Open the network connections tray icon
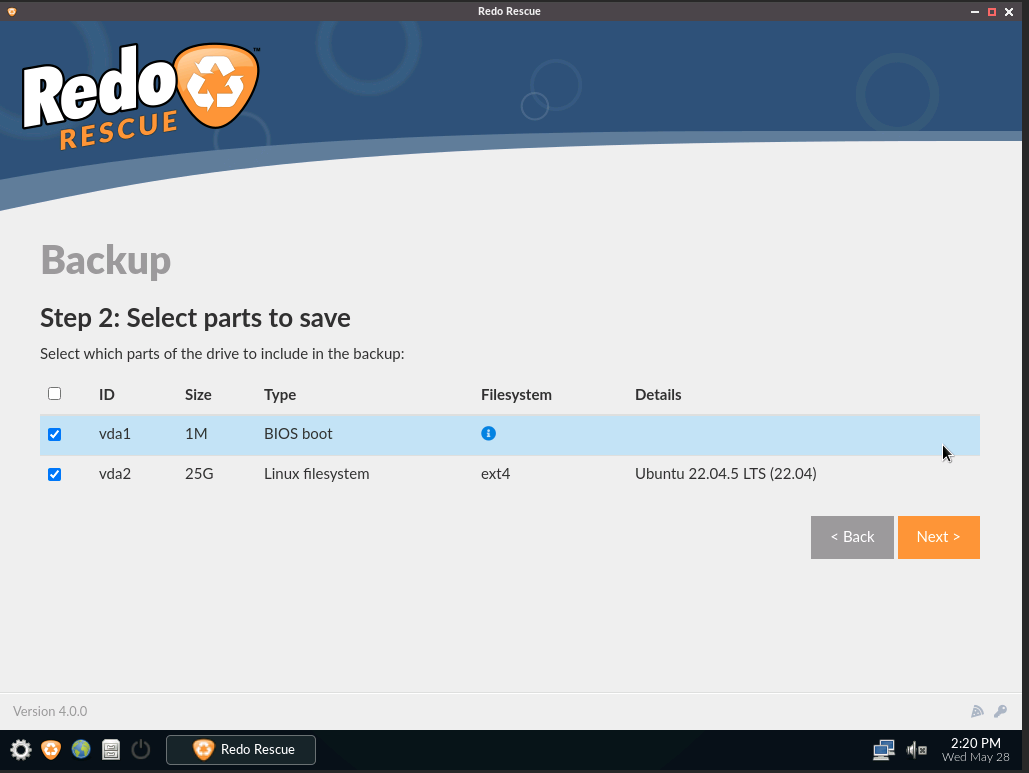The height and width of the screenshot is (773, 1029). pyautogui.click(x=883, y=749)
